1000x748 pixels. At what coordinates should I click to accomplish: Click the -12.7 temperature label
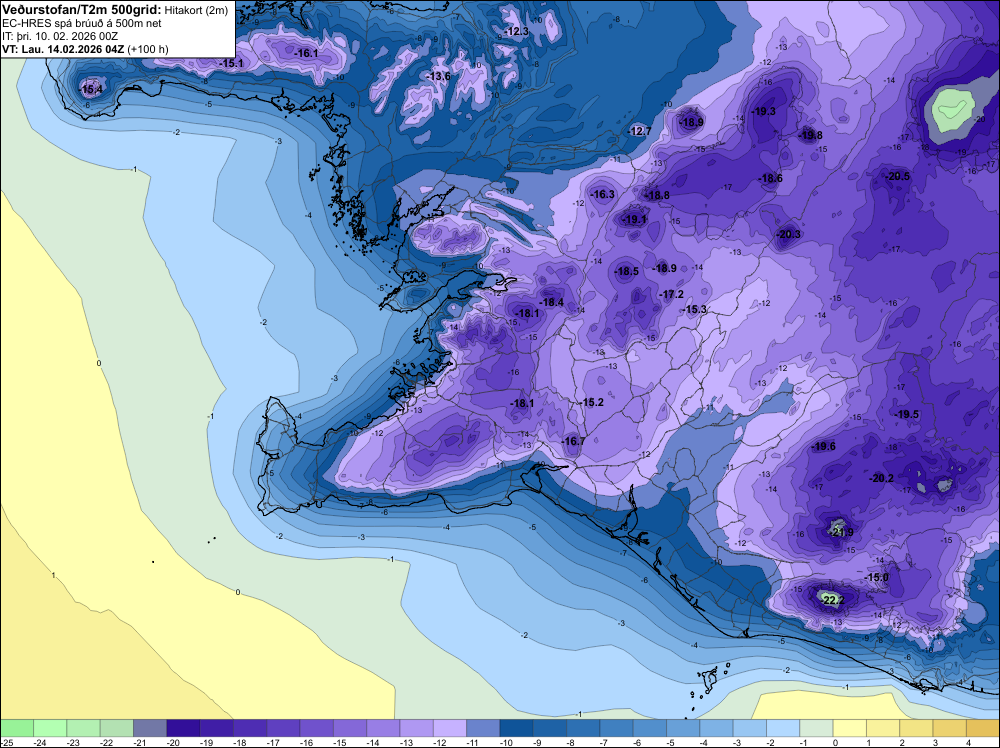pyautogui.click(x=639, y=131)
